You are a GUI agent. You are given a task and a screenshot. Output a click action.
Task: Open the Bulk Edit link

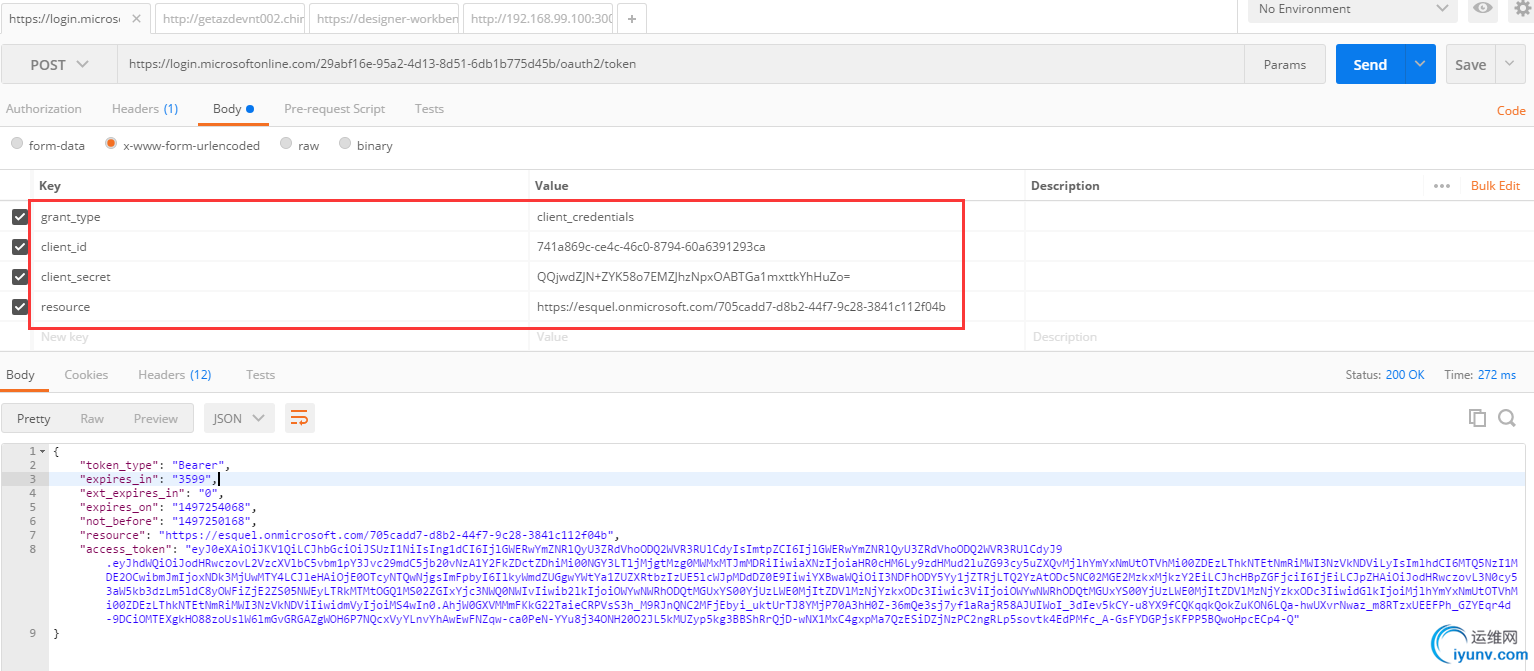(1495, 186)
